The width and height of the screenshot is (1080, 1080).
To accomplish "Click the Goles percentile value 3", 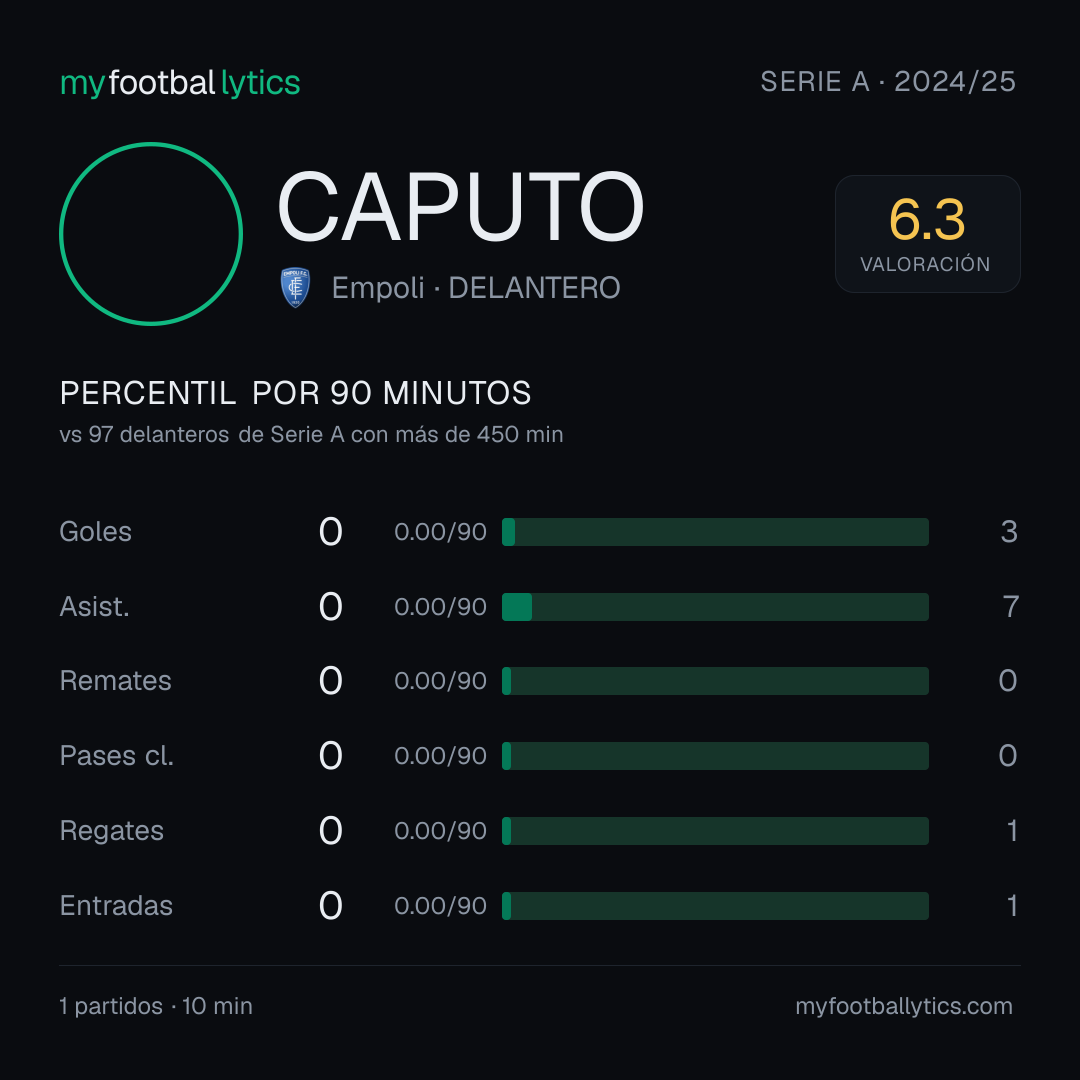I will [1009, 532].
